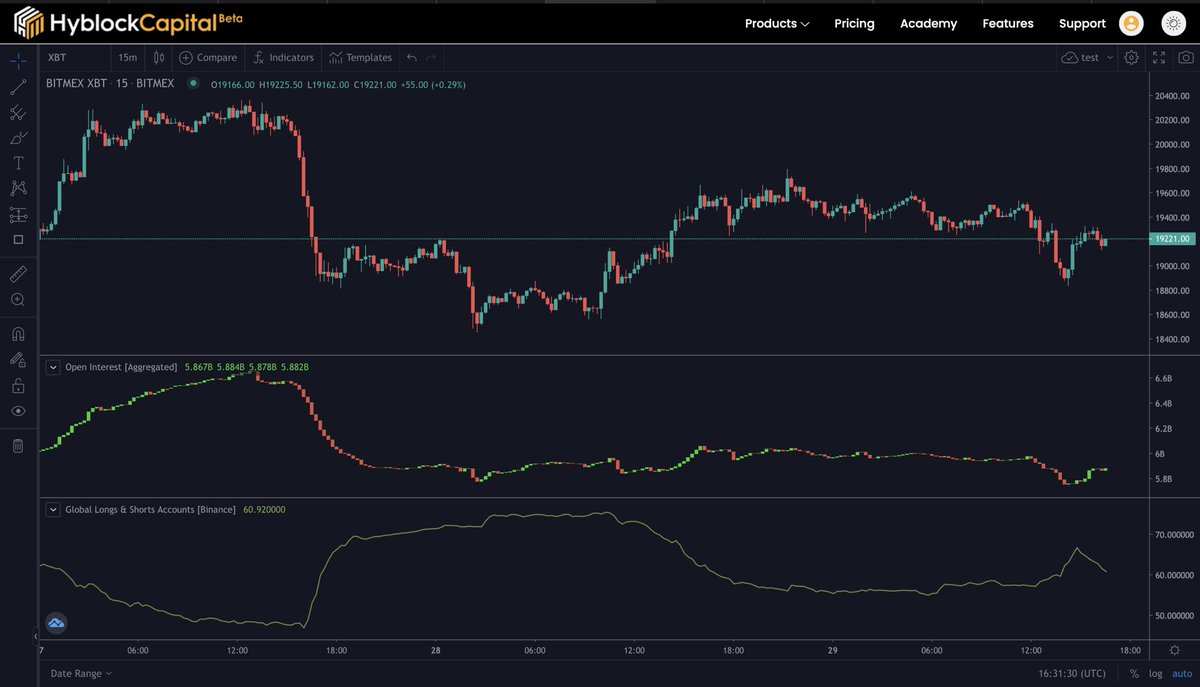Open the Products menu
The height and width of the screenshot is (687, 1200).
pos(776,23)
